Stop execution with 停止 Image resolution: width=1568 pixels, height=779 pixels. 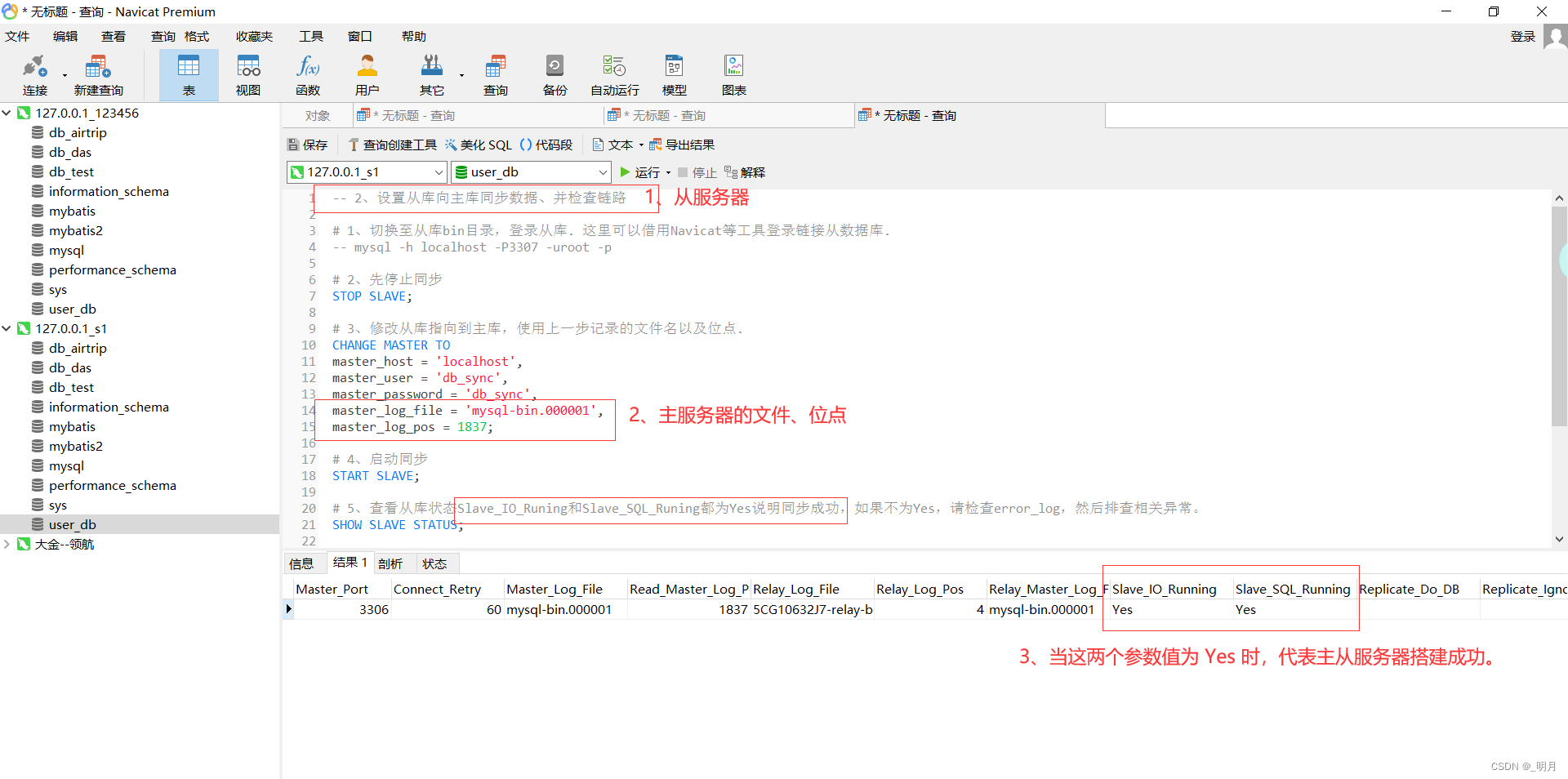(697, 172)
